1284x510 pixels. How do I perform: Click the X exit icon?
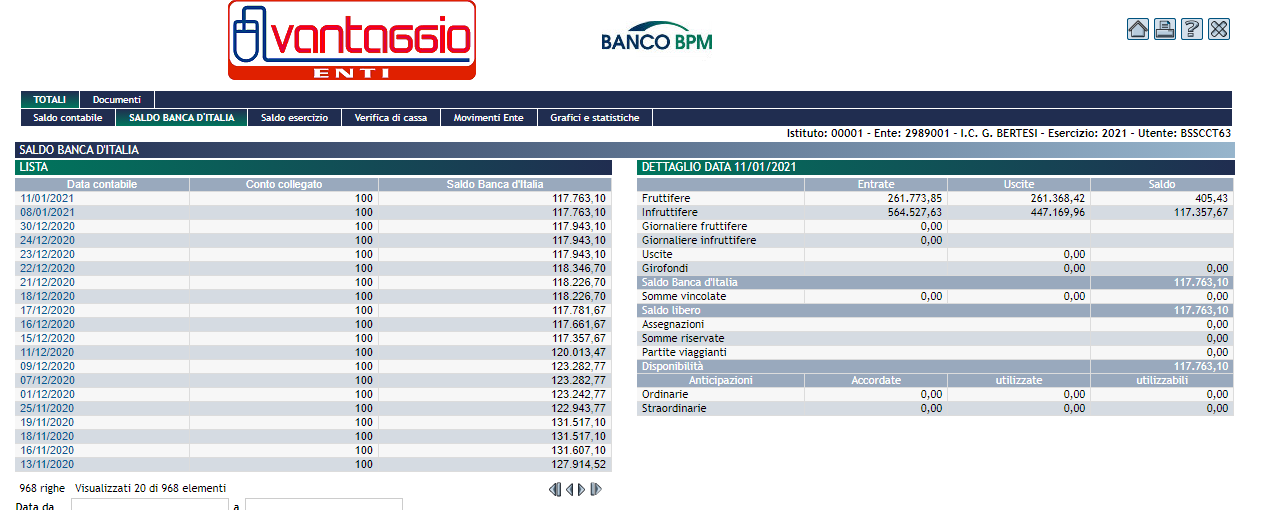(1219, 29)
